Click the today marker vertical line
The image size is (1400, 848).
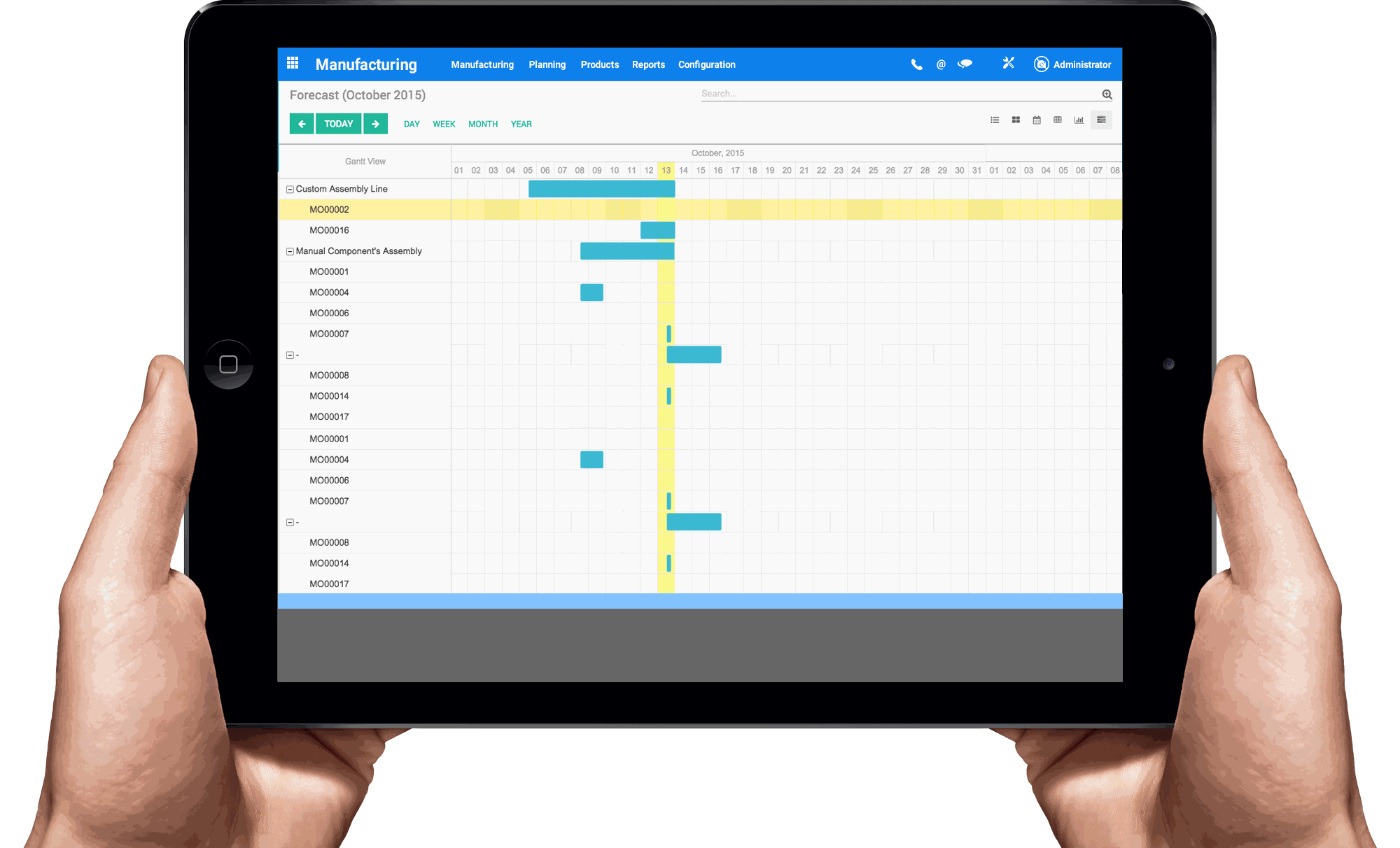(667, 390)
